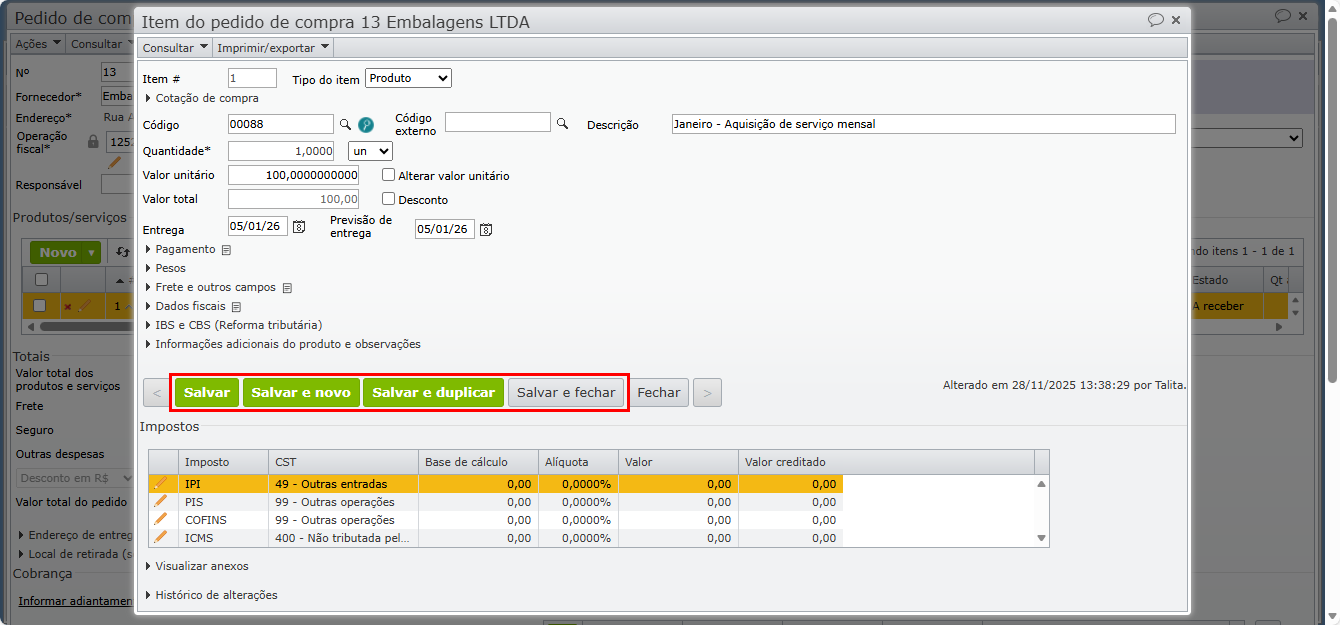
Task: Click the comment bubble icon in background Pedido window
Action: click(x=1283, y=16)
